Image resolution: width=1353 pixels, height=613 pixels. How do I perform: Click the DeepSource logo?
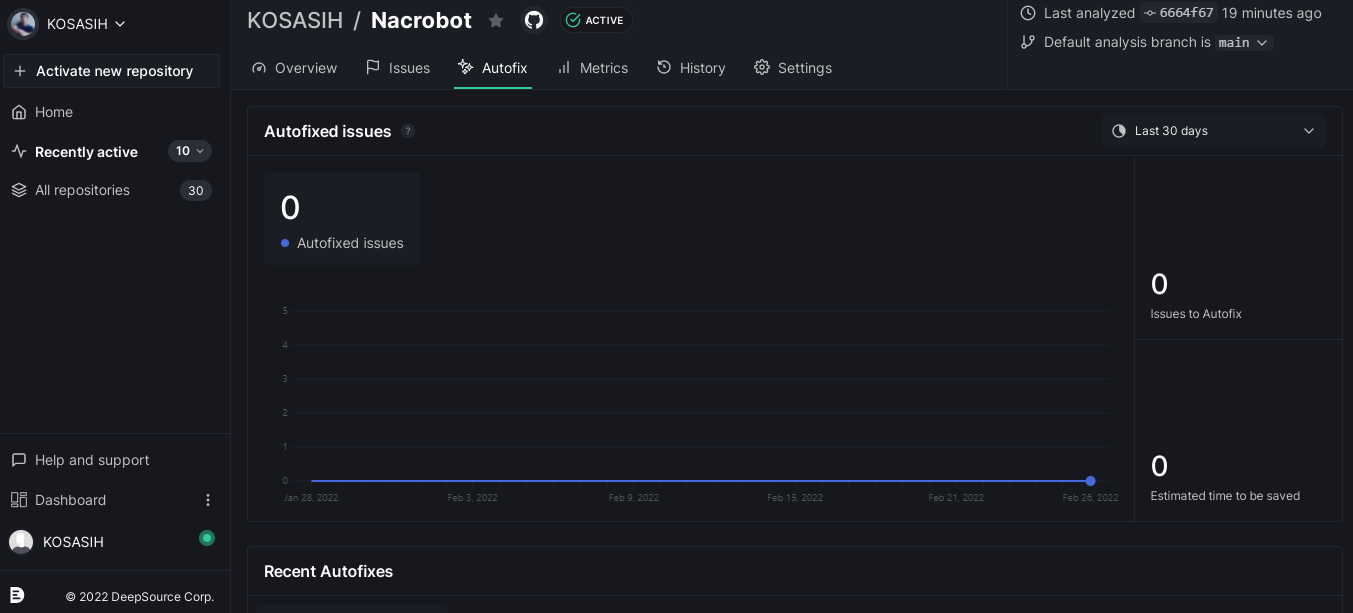[x=17, y=596]
